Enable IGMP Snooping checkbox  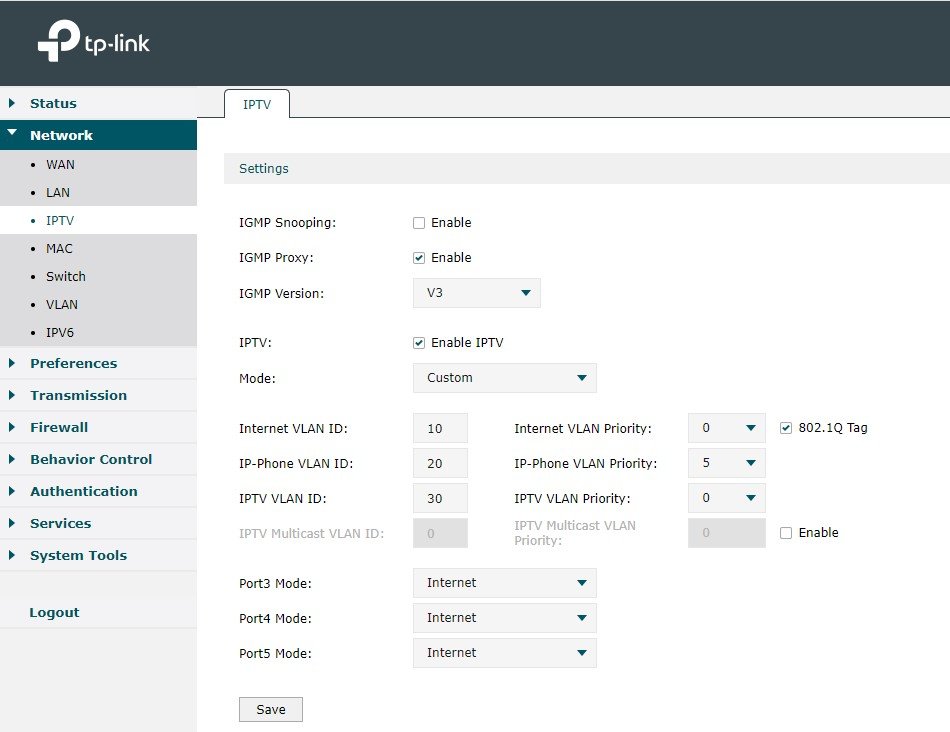419,223
